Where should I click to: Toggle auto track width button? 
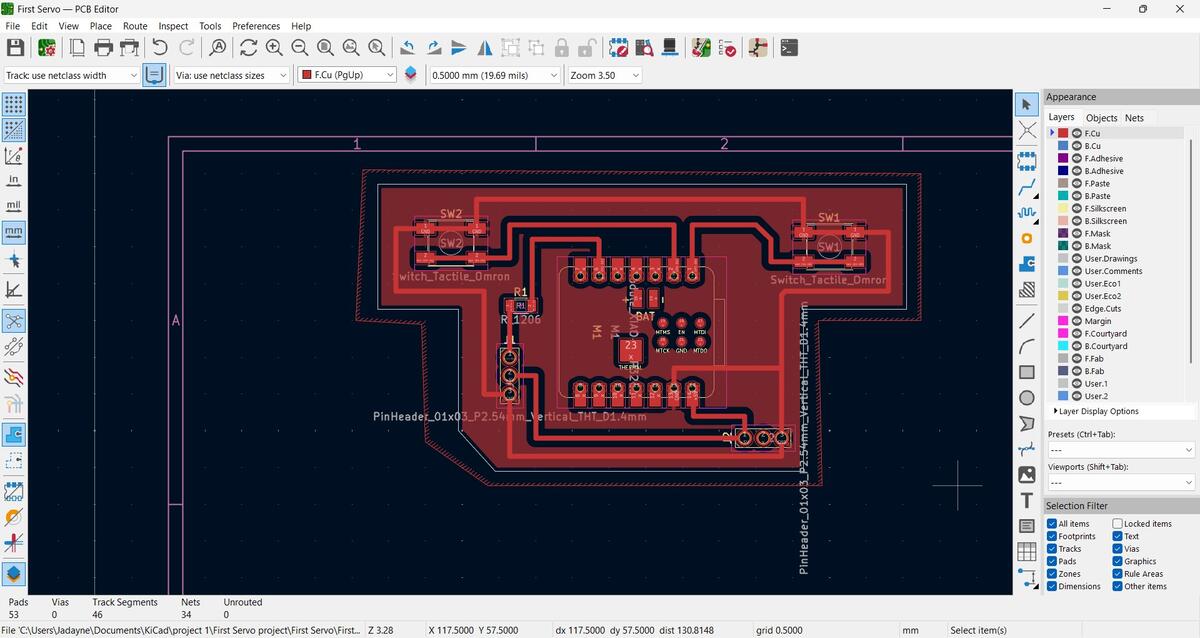154,75
